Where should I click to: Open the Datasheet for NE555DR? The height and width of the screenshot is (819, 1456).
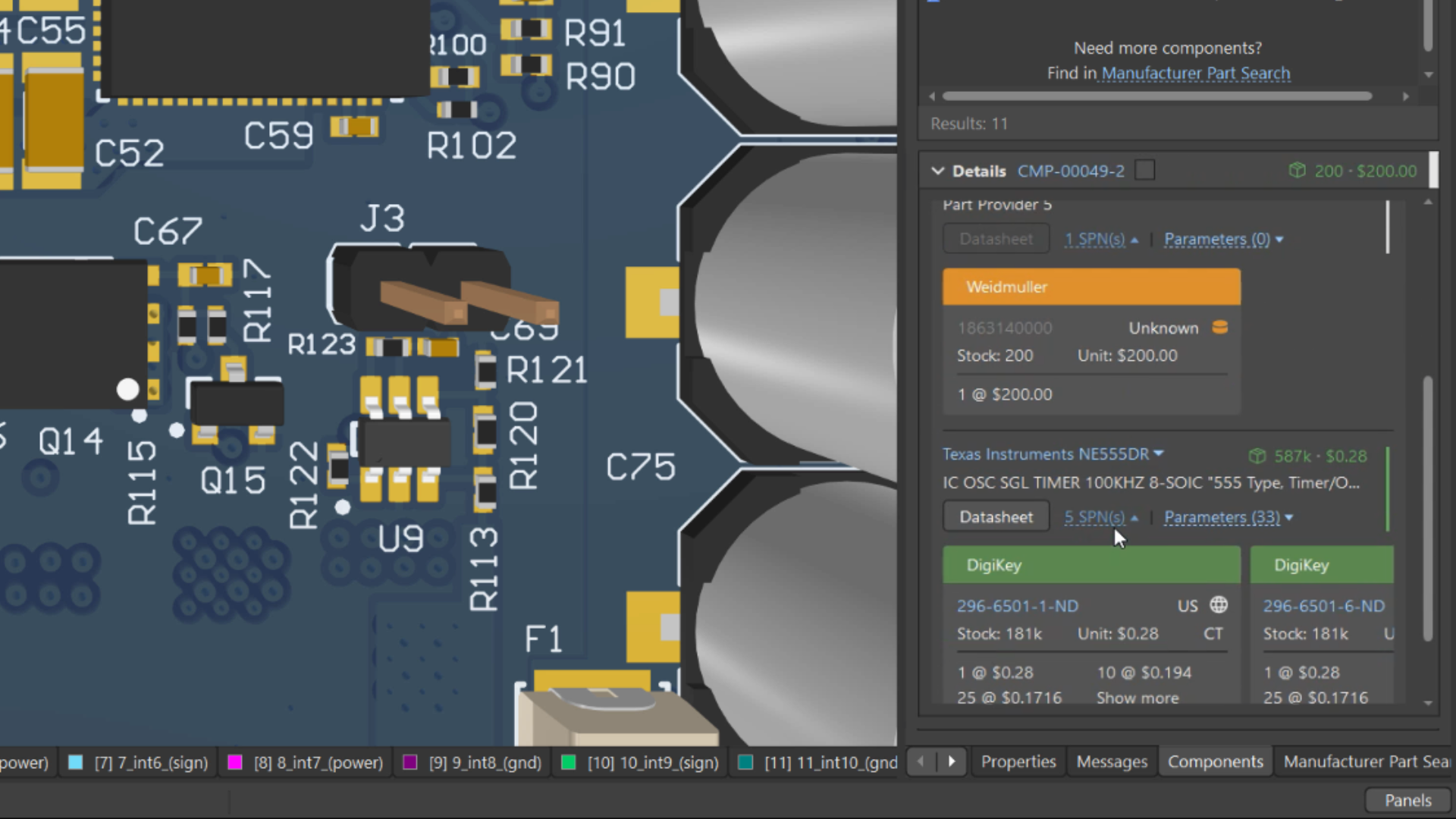click(x=996, y=516)
